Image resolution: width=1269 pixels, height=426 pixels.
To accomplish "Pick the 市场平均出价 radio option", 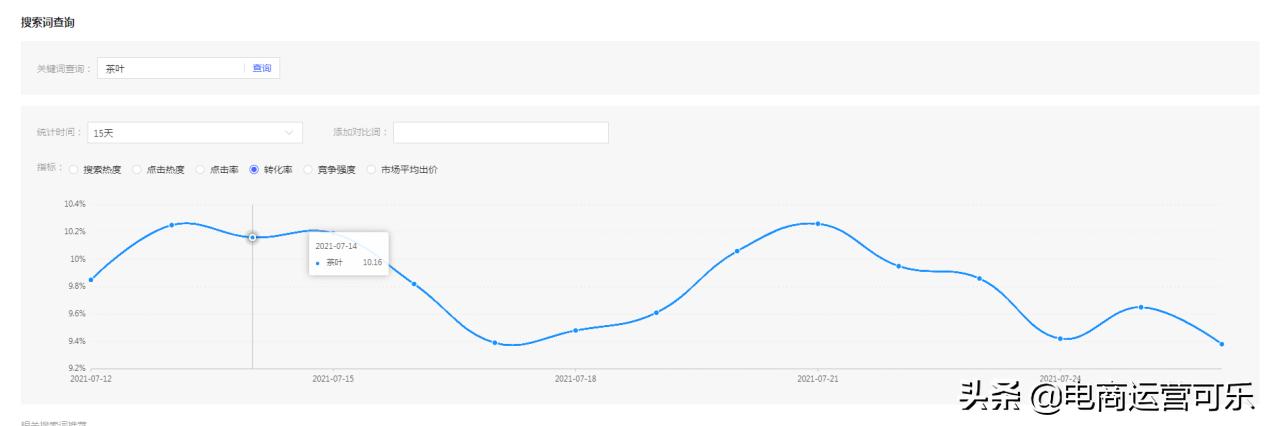I will [x=373, y=169].
